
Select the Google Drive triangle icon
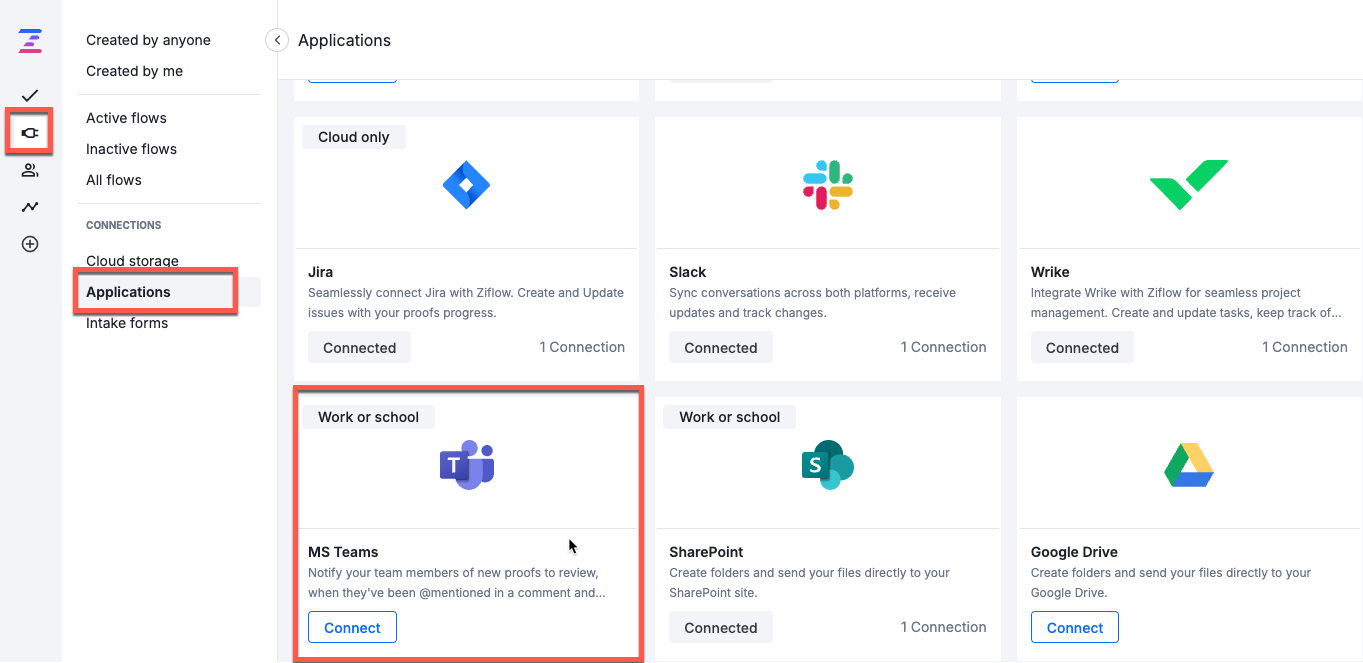[1188, 464]
